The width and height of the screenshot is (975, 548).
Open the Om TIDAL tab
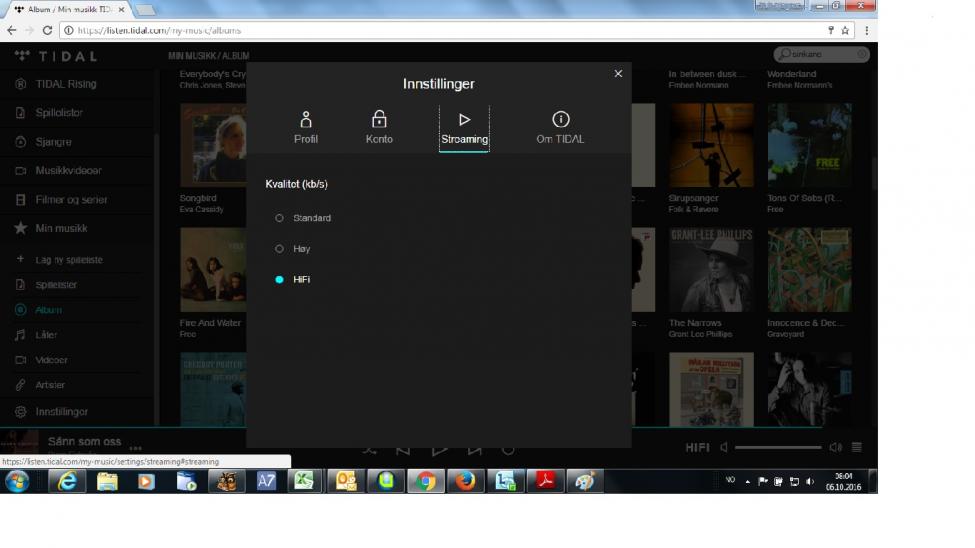[560, 128]
